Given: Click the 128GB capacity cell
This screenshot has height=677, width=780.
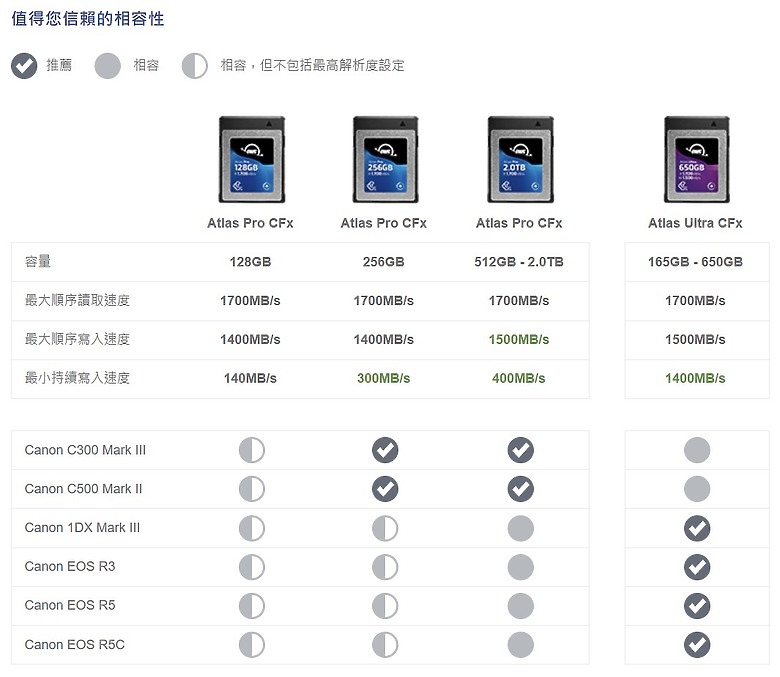Looking at the screenshot, I should click(250, 262).
